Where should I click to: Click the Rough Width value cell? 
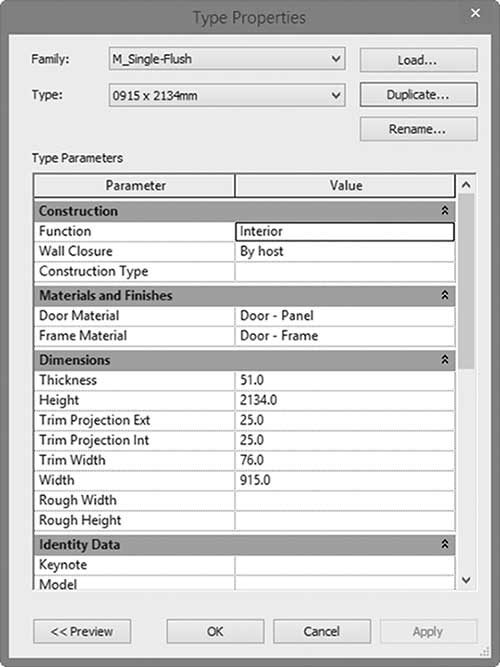click(345, 500)
